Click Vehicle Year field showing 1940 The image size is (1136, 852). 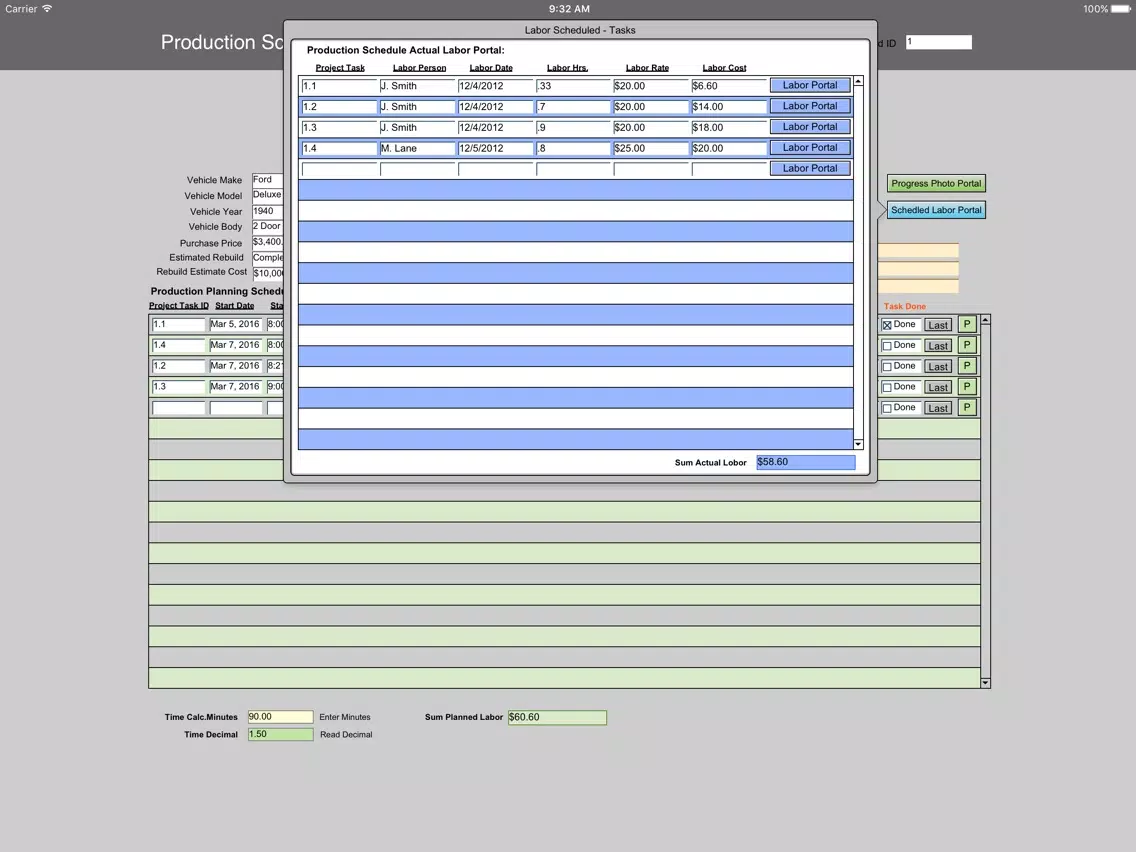(267, 212)
